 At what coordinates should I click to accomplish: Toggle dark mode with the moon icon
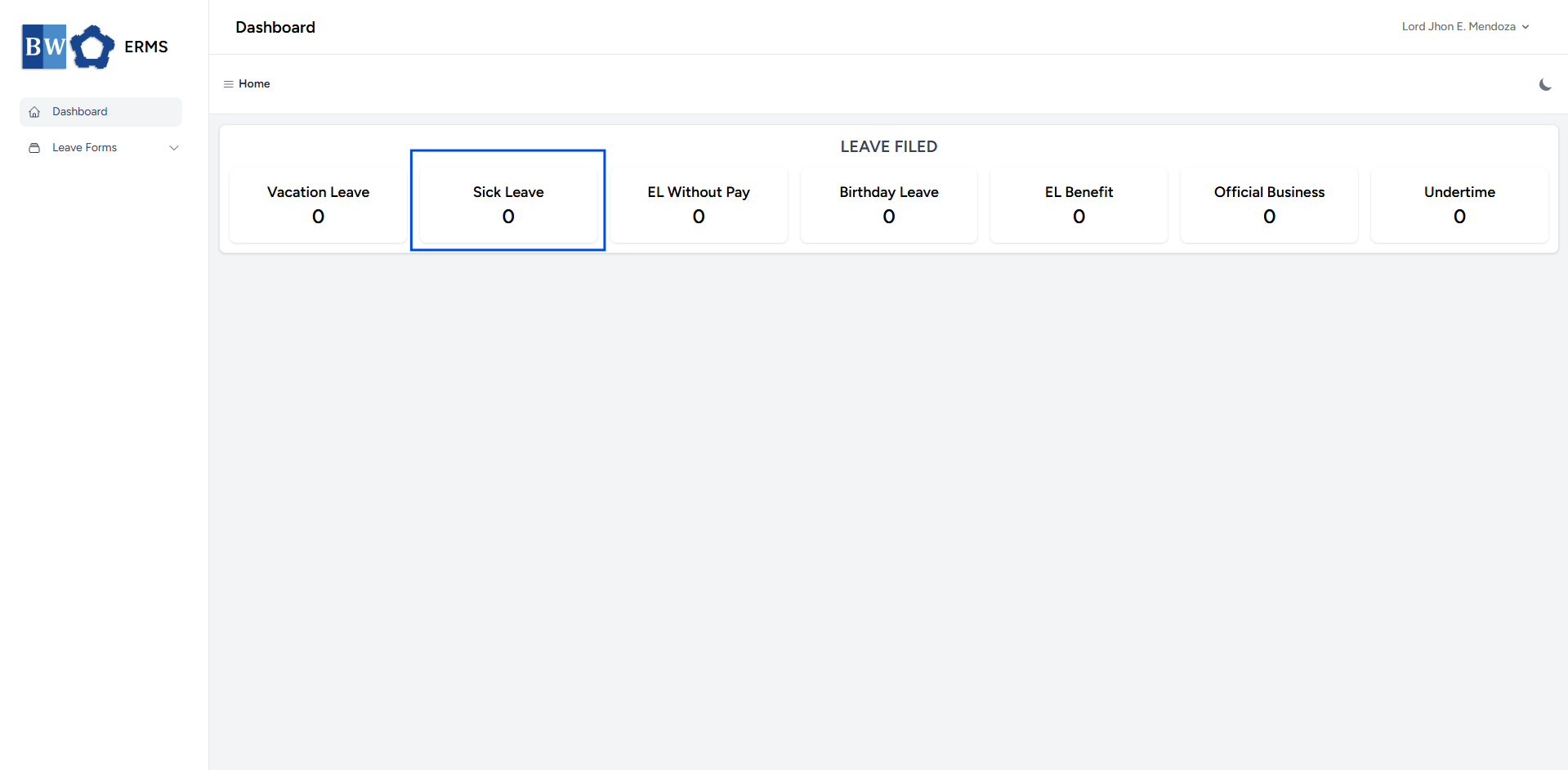pos(1545,84)
